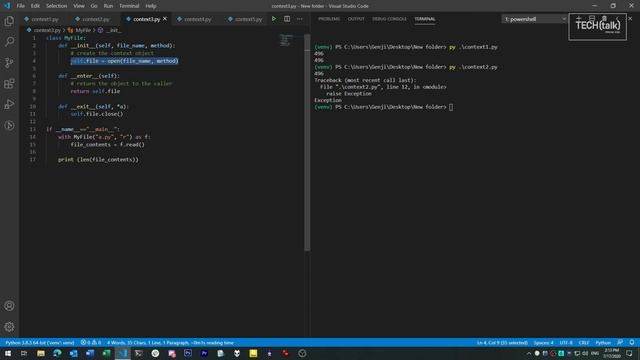
Task: Open the File menu
Action: pyautogui.click(x=20, y=6)
